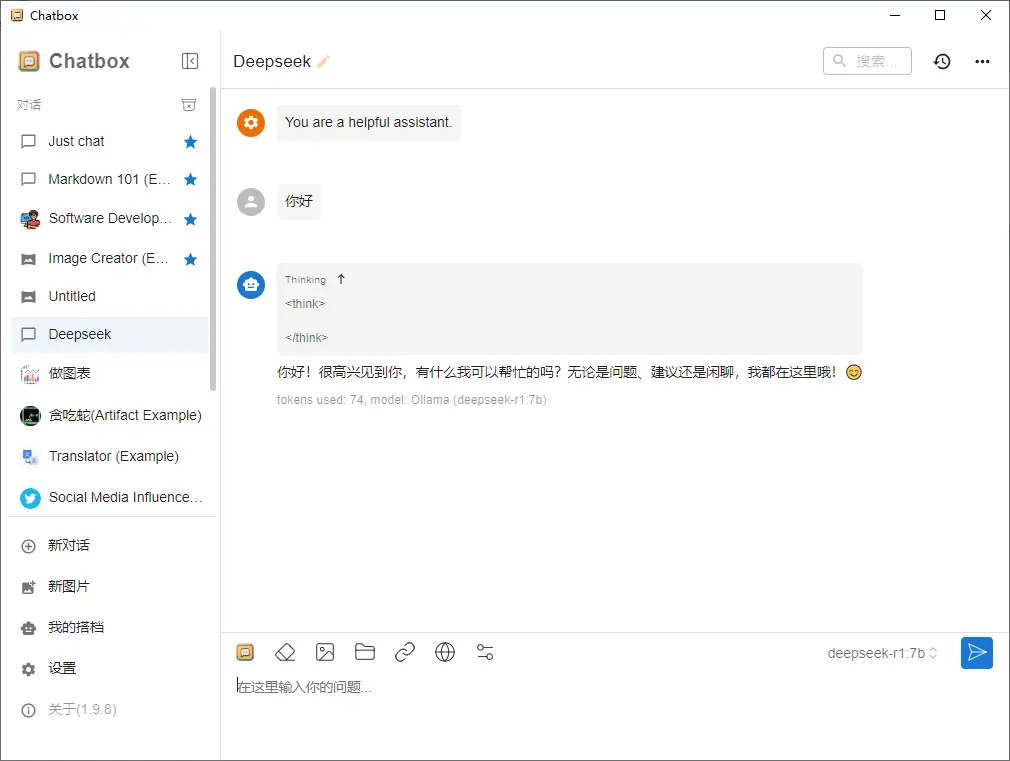Click the Image Creator picture icon
This screenshot has height=761, width=1010.
pos(28,260)
